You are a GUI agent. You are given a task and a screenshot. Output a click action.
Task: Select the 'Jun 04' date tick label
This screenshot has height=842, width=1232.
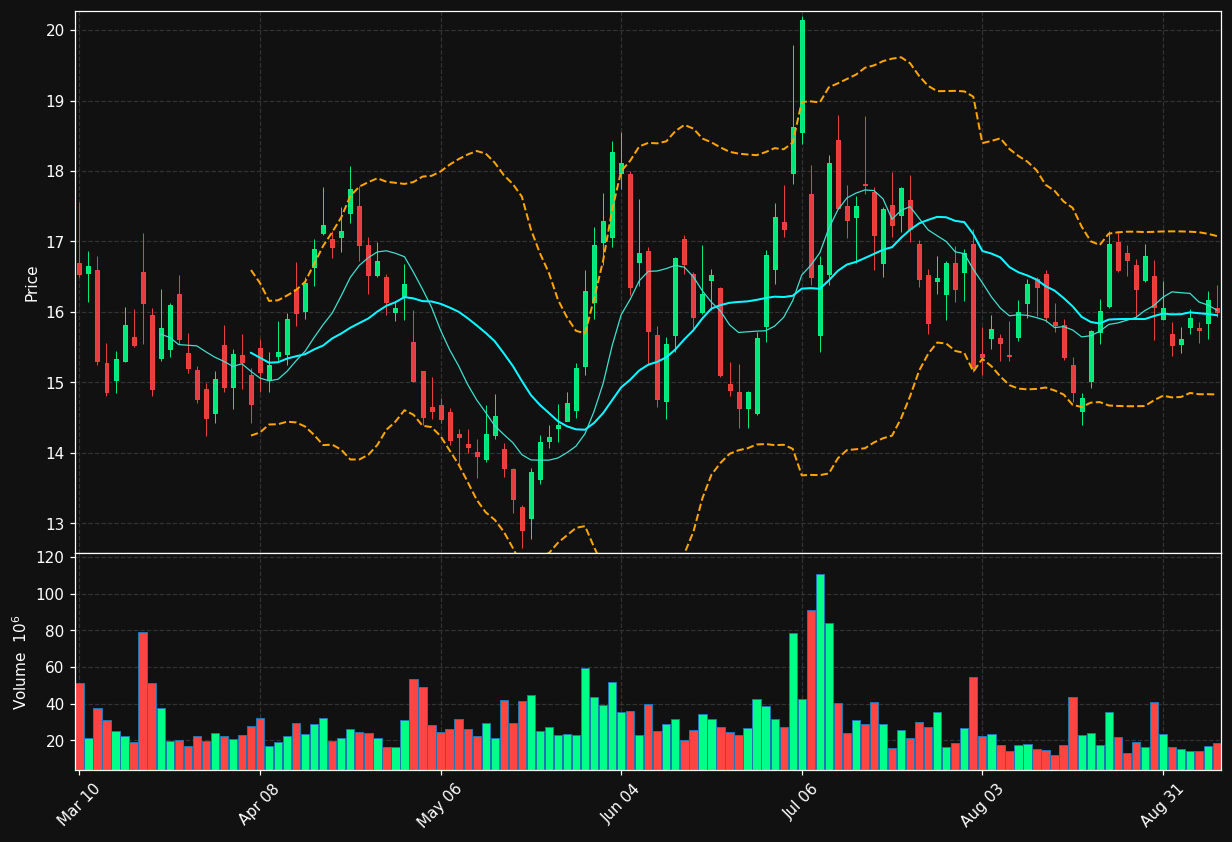tap(620, 805)
